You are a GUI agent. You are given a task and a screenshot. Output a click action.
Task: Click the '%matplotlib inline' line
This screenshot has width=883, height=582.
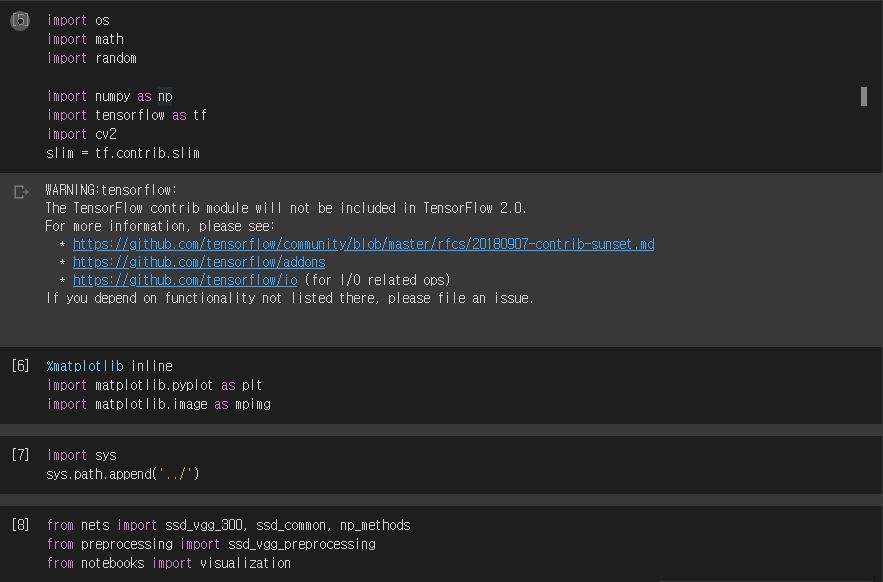pyautogui.click(x=109, y=366)
